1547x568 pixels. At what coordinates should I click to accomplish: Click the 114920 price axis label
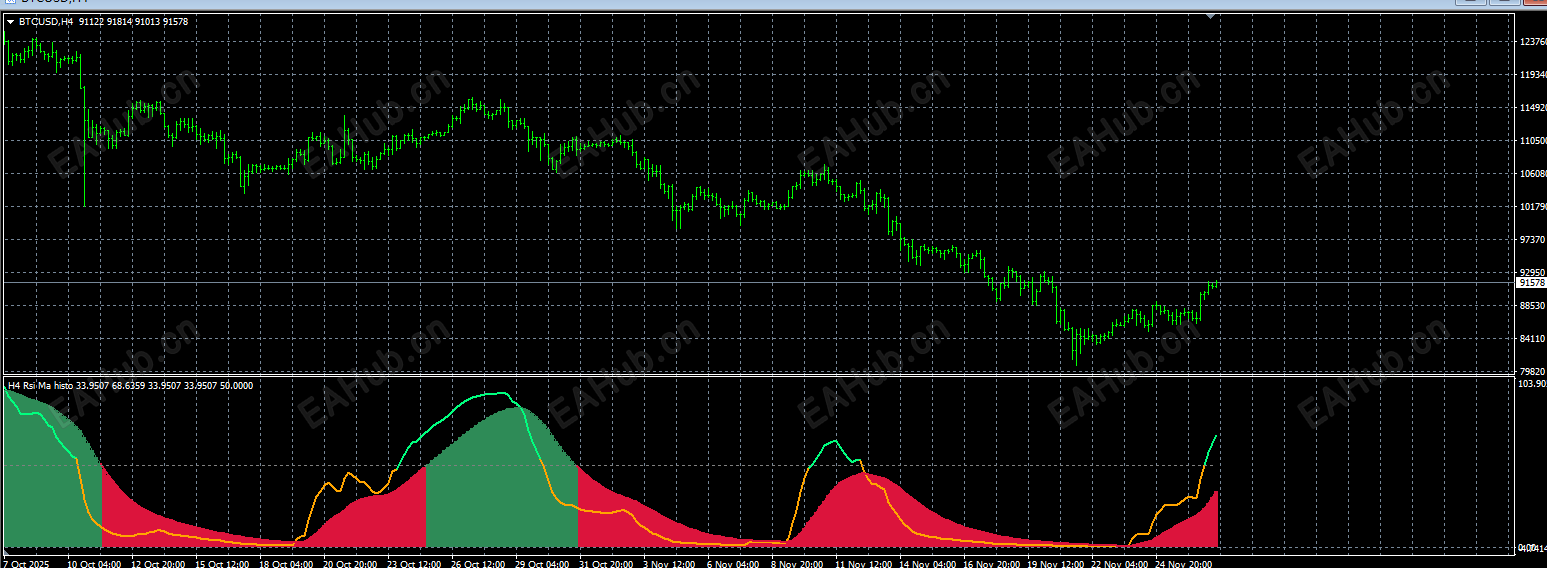click(x=1533, y=108)
